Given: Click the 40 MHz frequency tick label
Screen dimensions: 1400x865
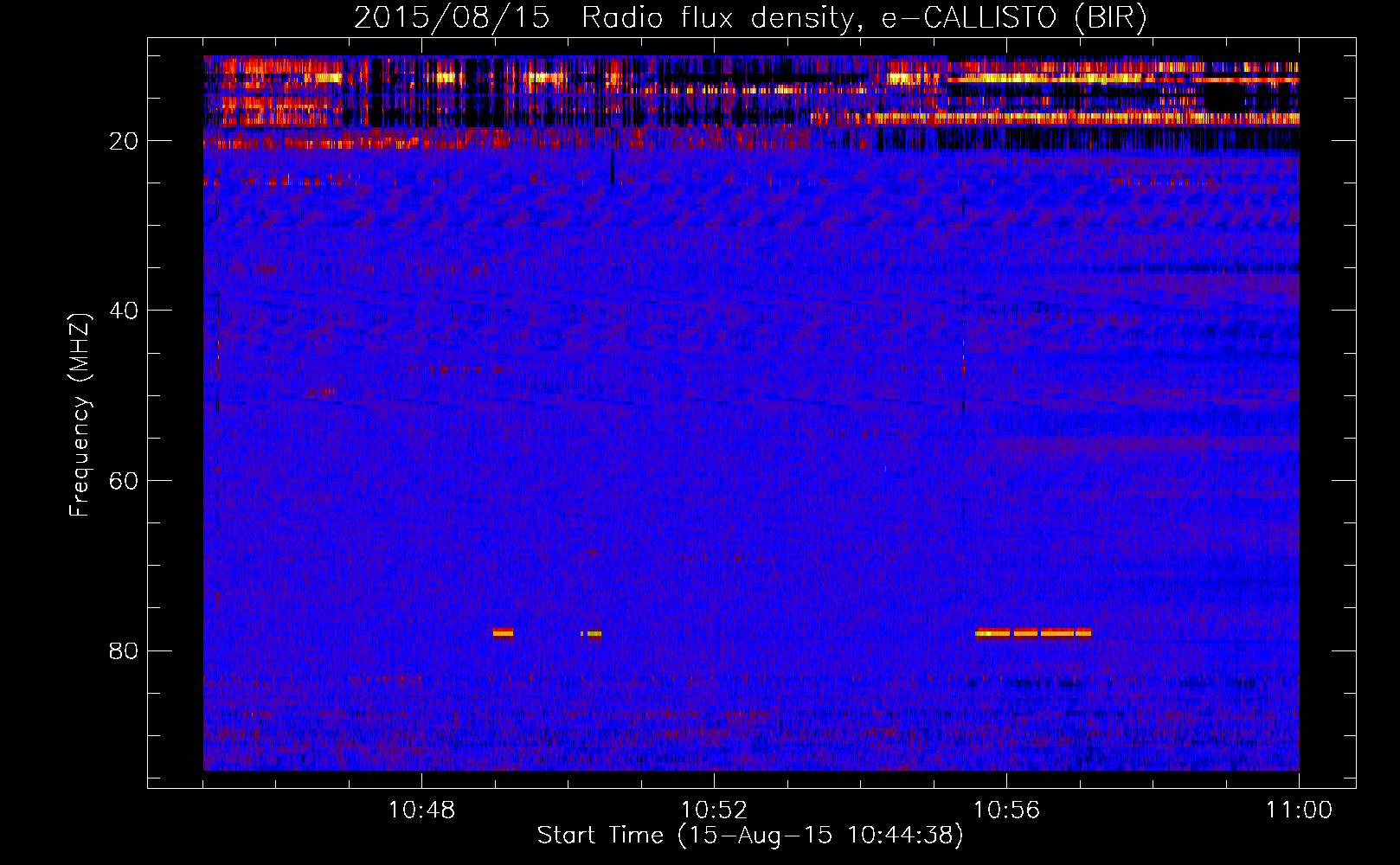Looking at the screenshot, I should [125, 311].
